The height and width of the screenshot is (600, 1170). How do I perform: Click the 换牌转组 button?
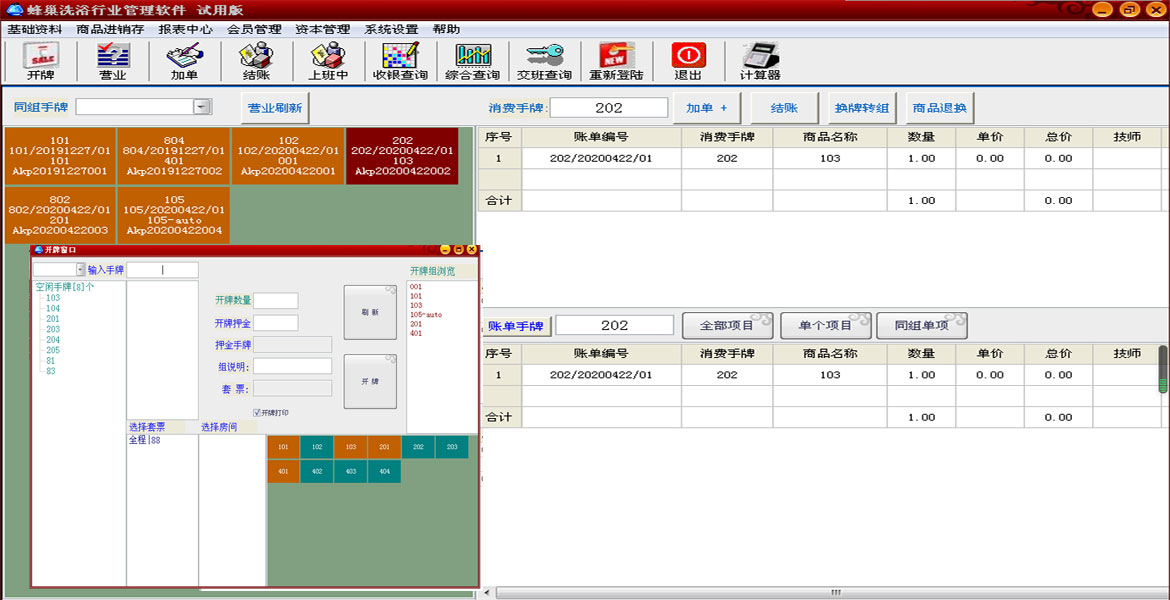tap(862, 107)
